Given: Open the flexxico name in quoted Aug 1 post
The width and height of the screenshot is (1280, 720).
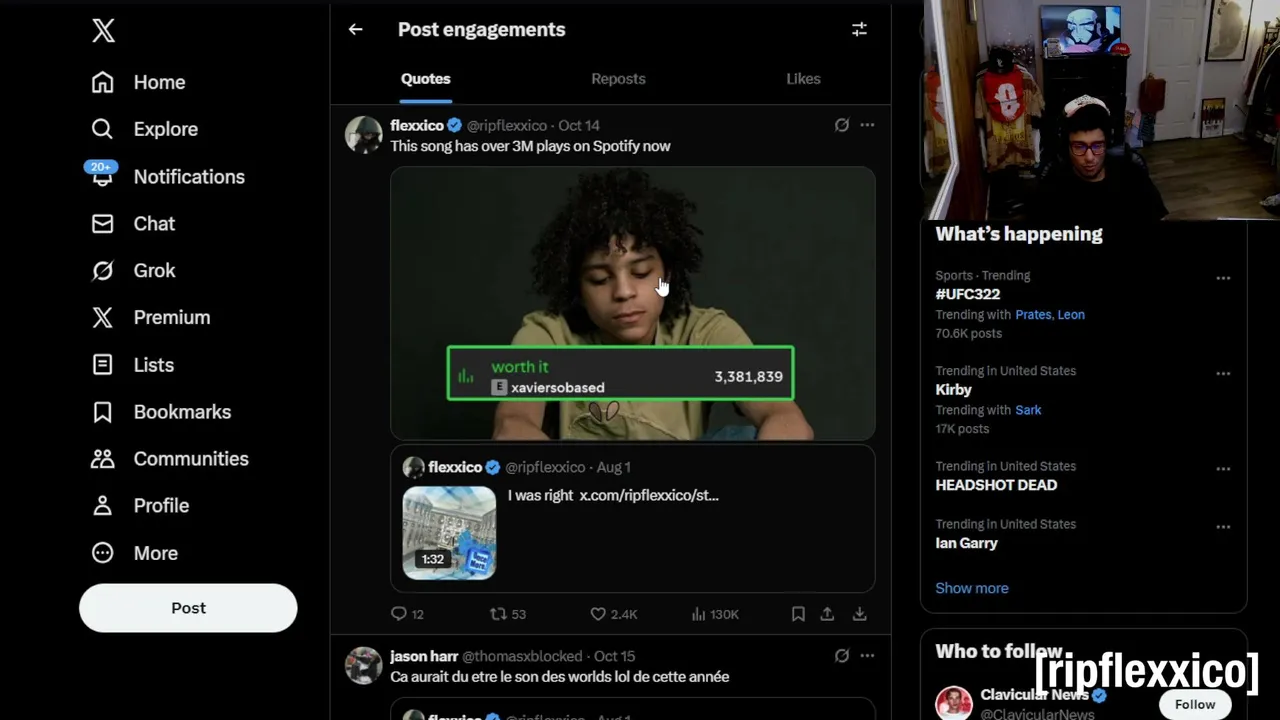Looking at the screenshot, I should pos(455,467).
